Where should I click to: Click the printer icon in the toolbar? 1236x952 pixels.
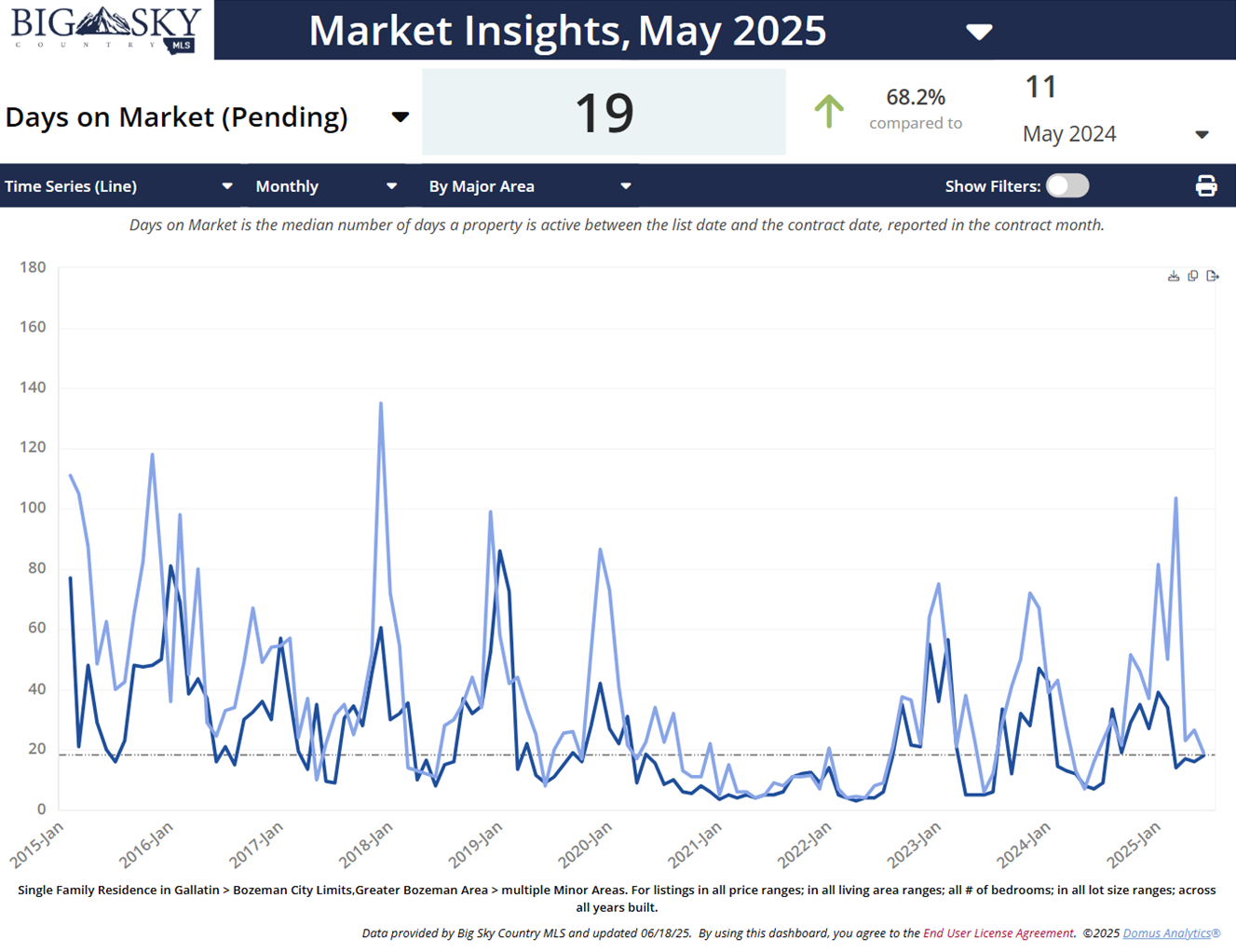tap(1206, 186)
